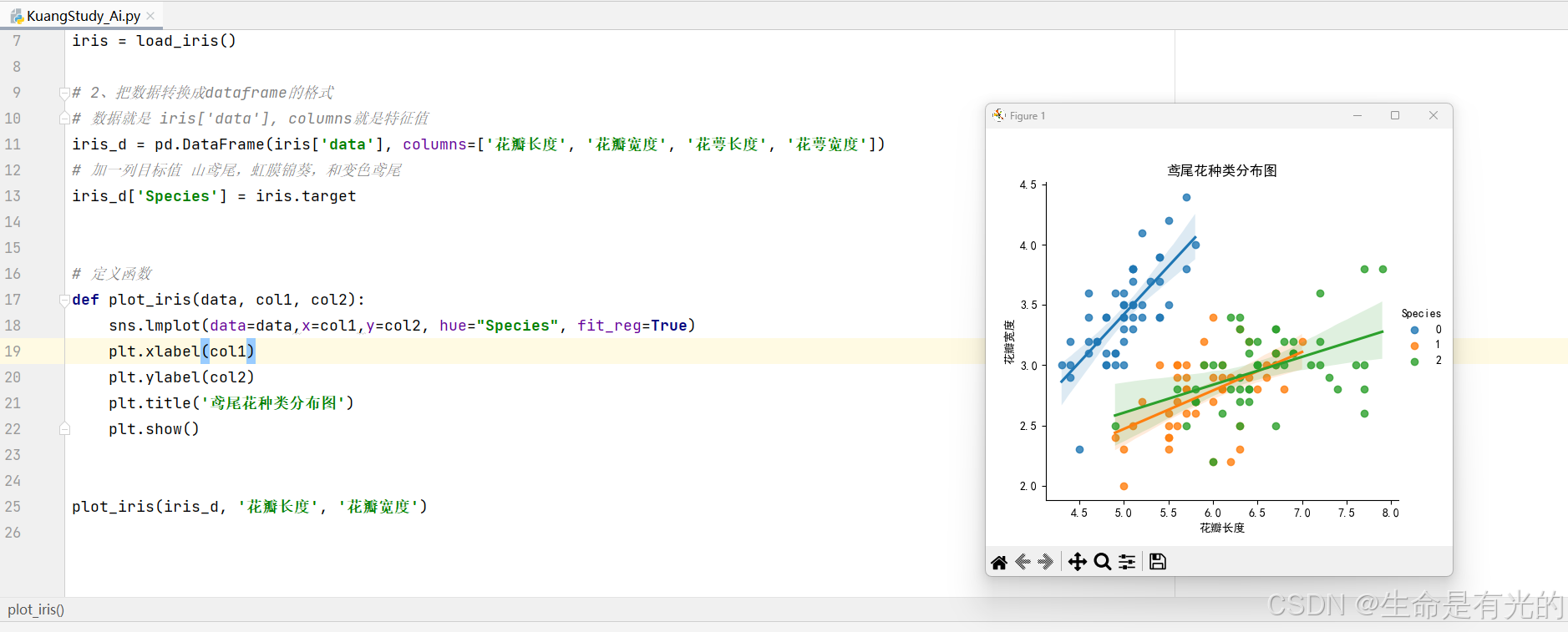1568x632 pixels.
Task: Collapse the comment block fold marker at line 9
Action: pos(64,93)
